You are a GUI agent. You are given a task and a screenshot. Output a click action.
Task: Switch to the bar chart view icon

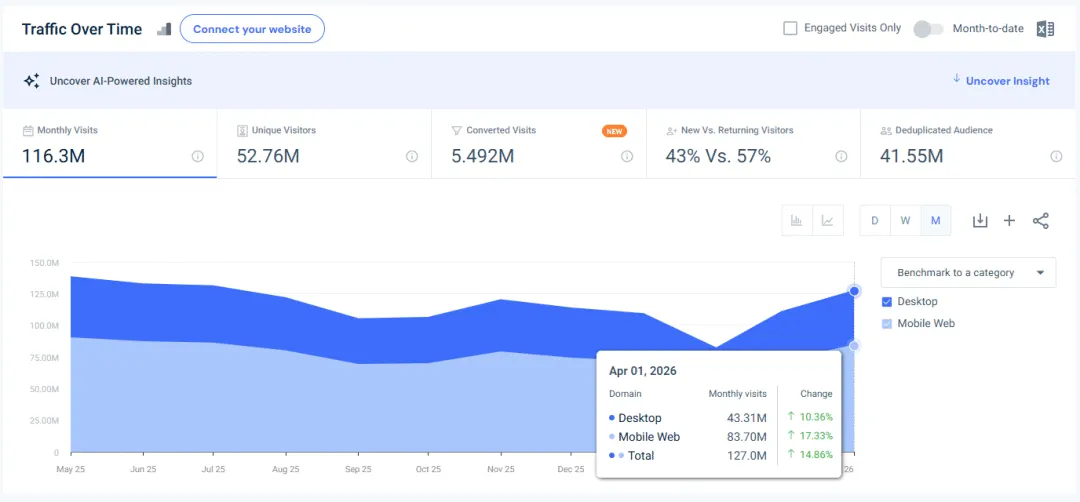click(x=798, y=221)
